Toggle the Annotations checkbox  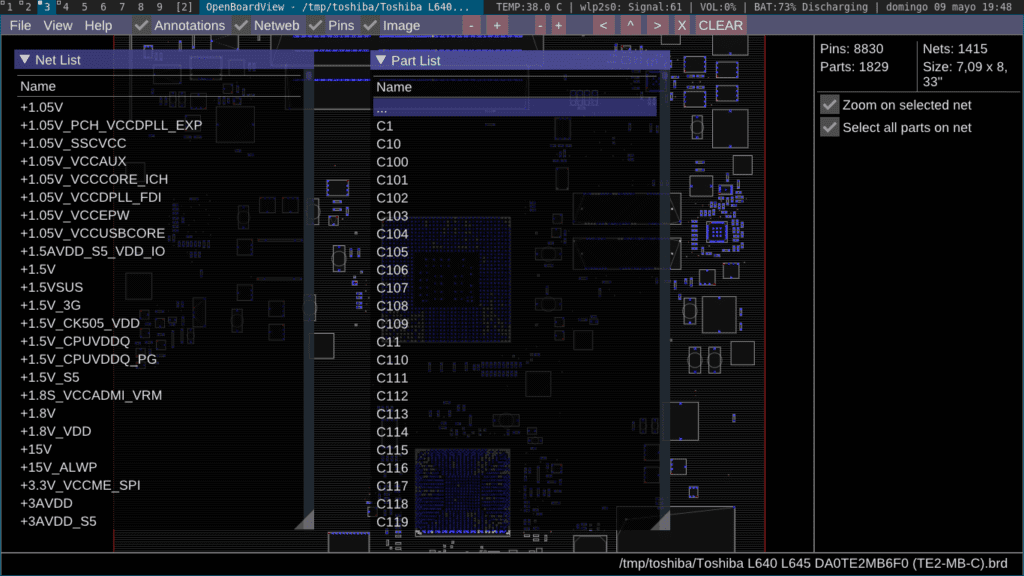click(x=141, y=25)
